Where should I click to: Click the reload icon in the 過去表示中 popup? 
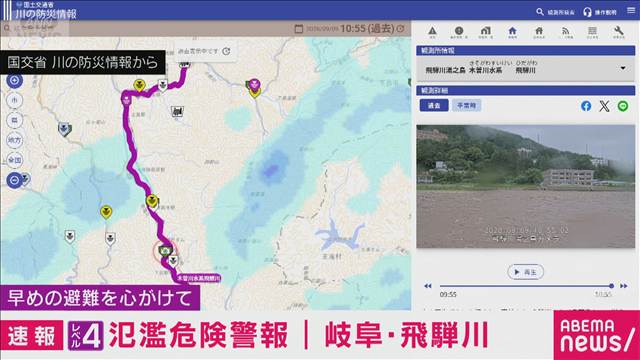227,51
